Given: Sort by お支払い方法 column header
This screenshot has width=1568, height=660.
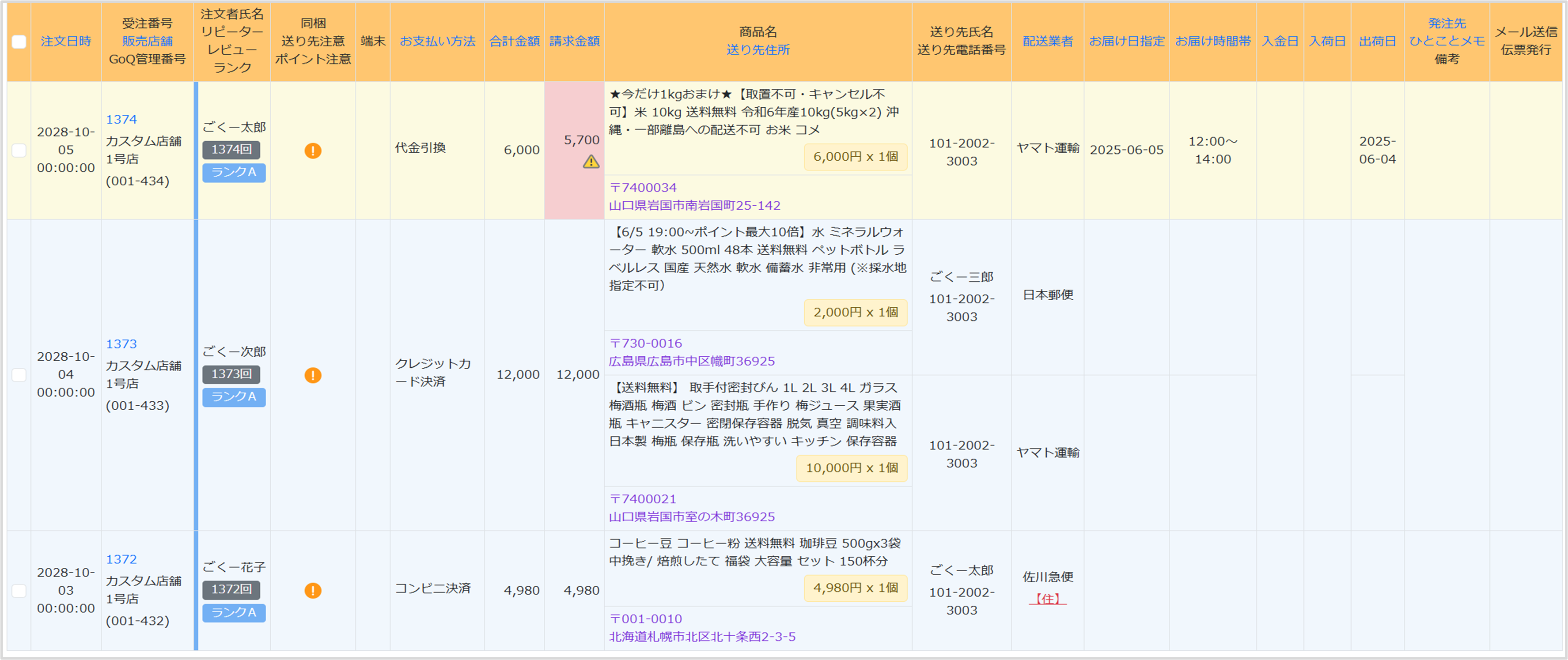Looking at the screenshot, I should [437, 41].
